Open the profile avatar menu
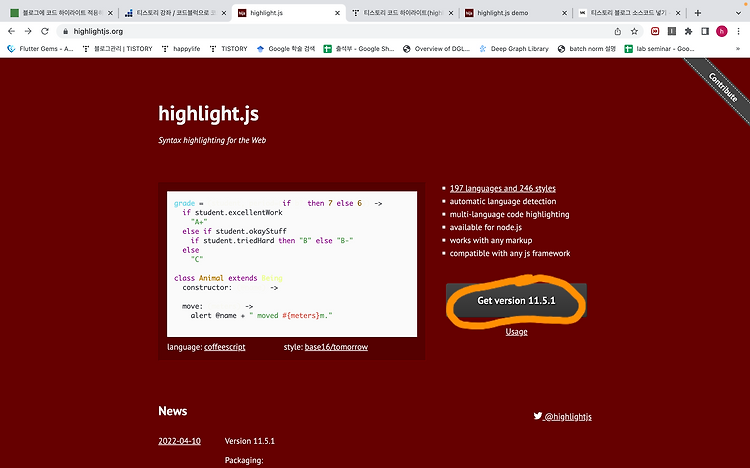 coord(722,31)
